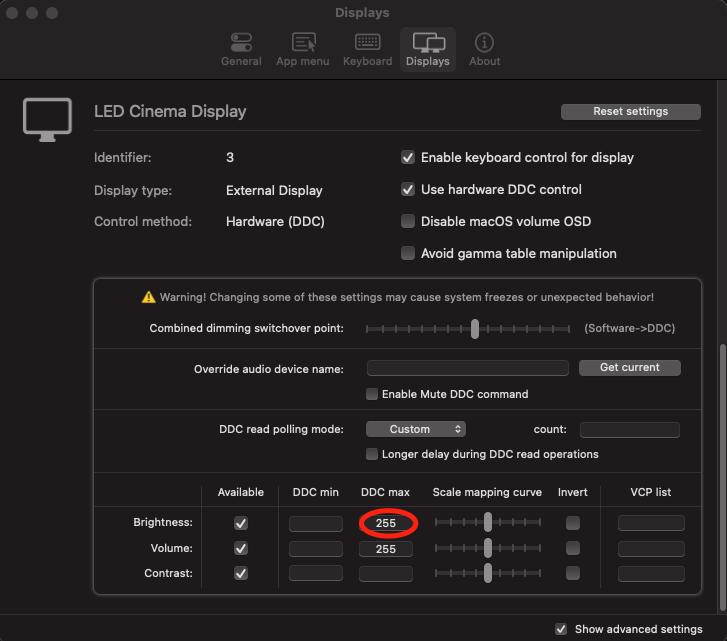Image resolution: width=727 pixels, height=641 pixels.
Task: Click the vertical scrollbar on the right
Action: click(x=722, y=477)
